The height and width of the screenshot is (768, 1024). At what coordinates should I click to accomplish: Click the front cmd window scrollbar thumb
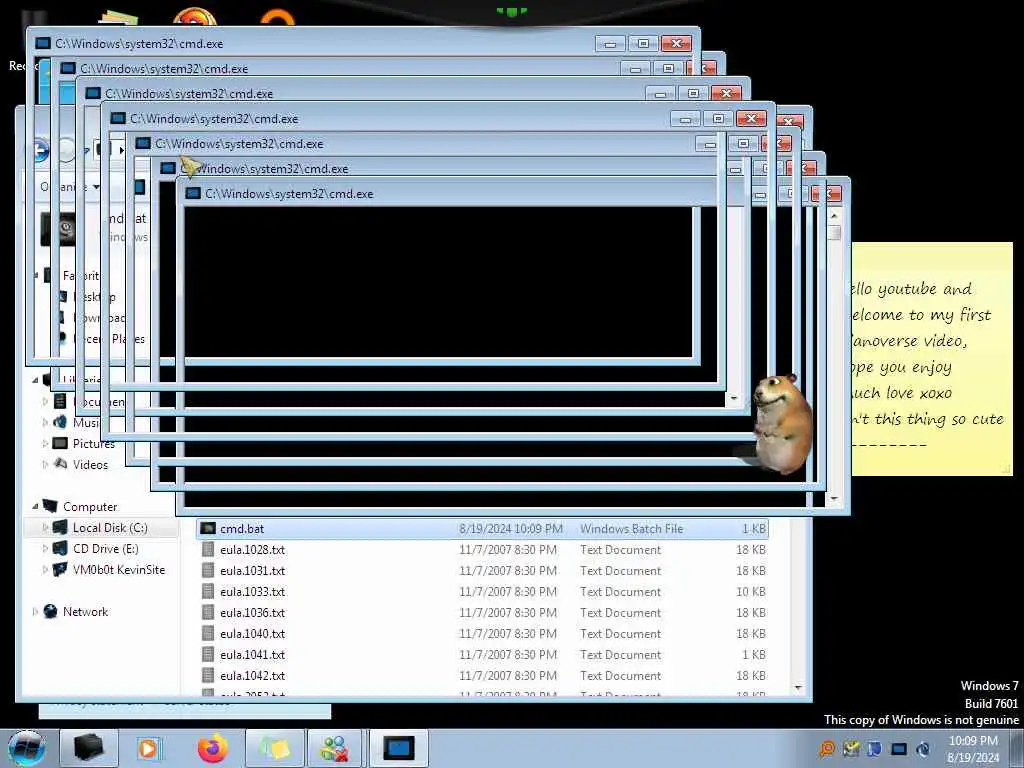834,232
